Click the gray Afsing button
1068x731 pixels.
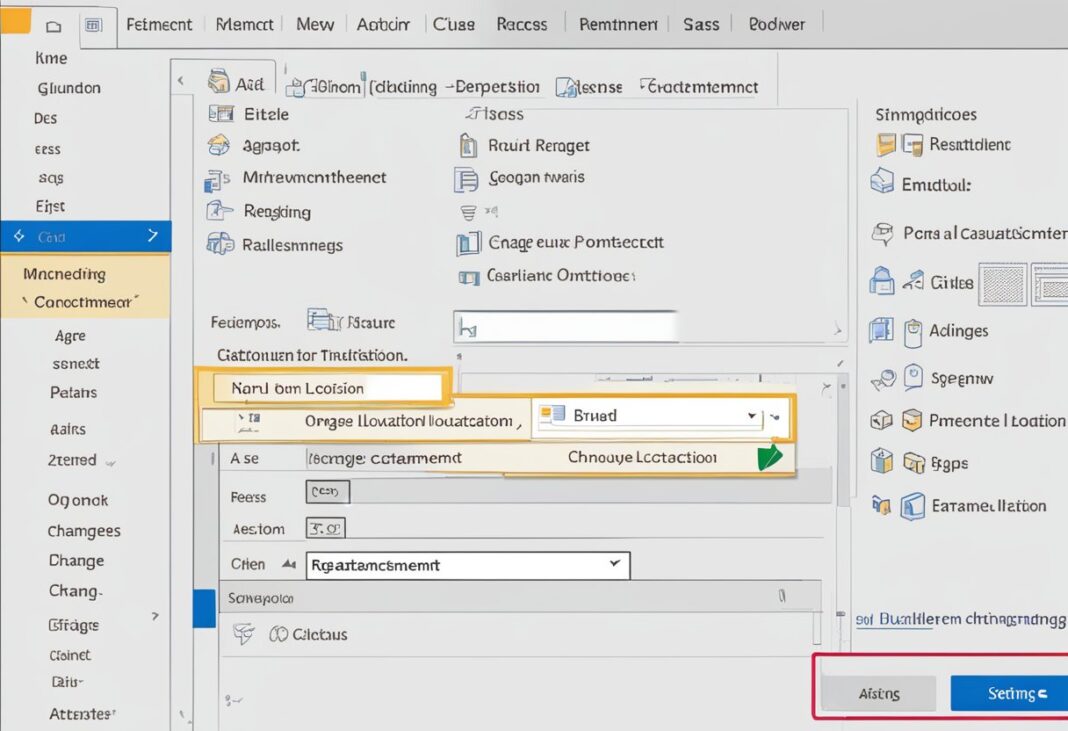878,693
